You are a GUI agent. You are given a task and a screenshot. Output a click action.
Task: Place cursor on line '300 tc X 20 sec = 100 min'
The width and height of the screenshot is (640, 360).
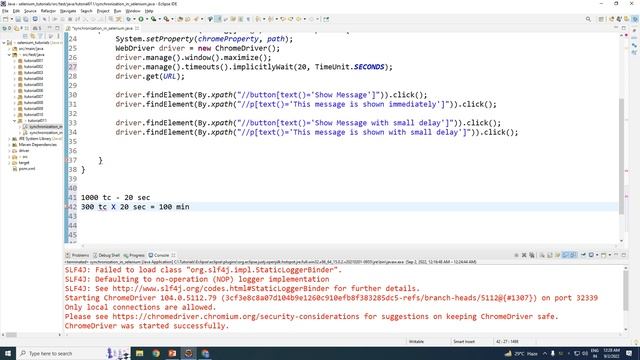[135, 207]
